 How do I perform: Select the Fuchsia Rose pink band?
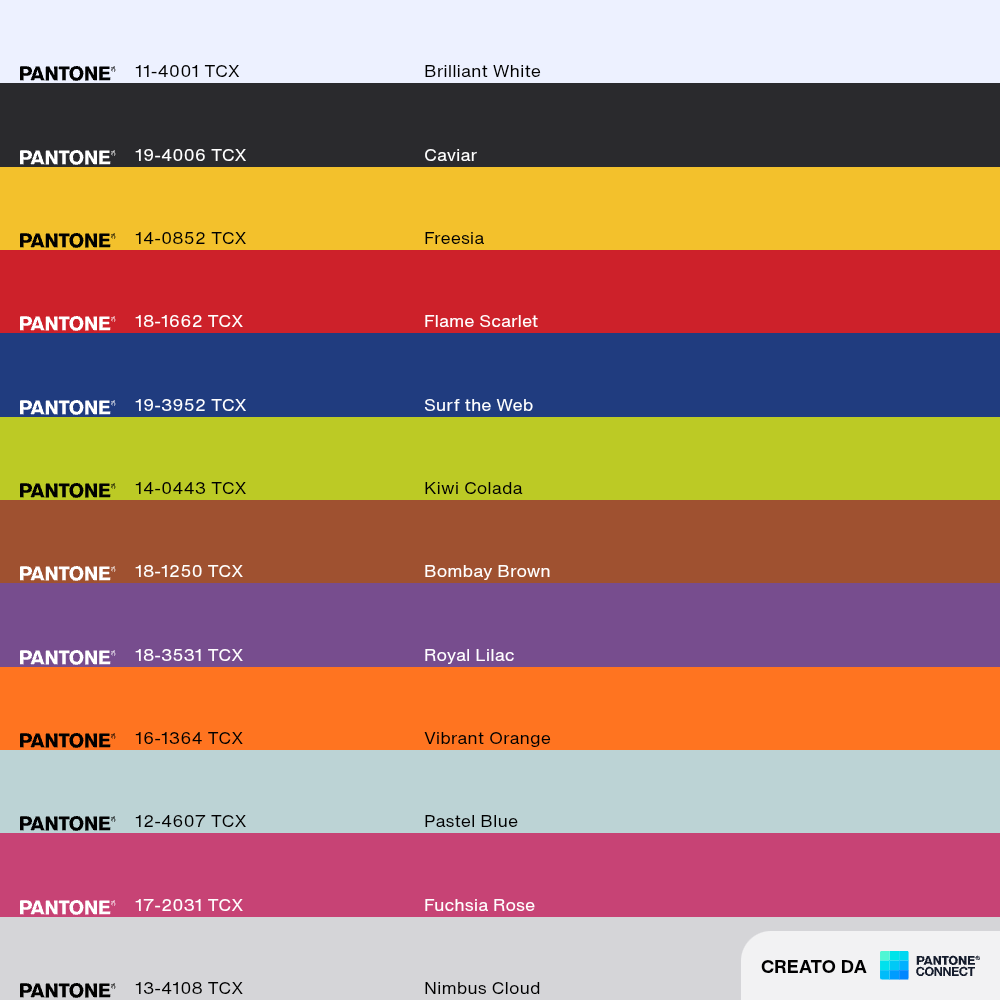[x=500, y=875]
